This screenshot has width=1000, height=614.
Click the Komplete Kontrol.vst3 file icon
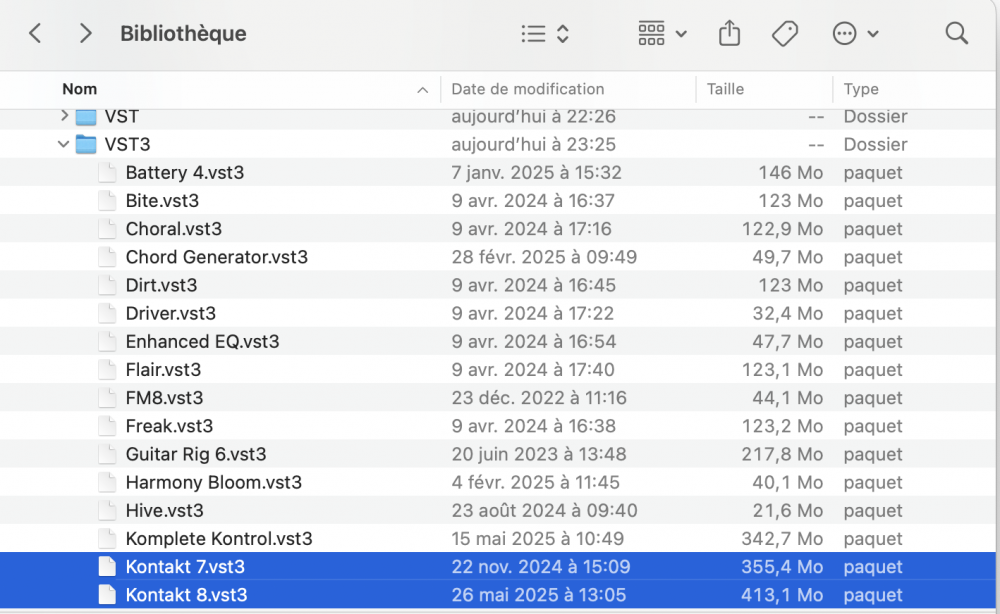point(107,538)
